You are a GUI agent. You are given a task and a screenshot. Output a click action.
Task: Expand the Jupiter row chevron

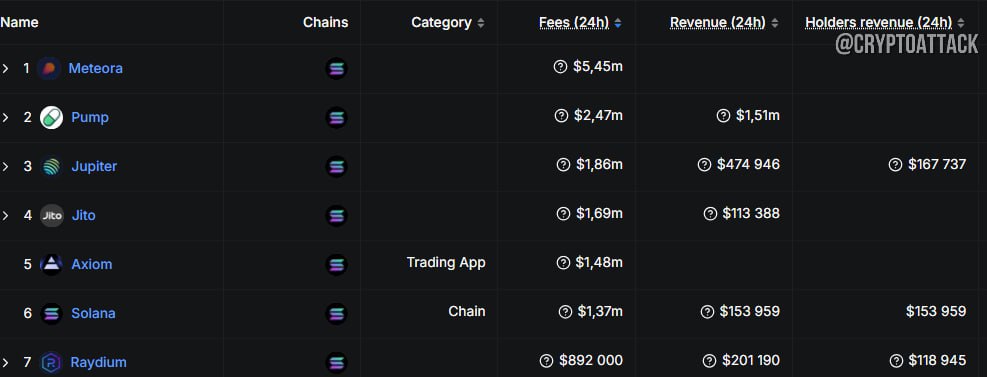click(6, 167)
